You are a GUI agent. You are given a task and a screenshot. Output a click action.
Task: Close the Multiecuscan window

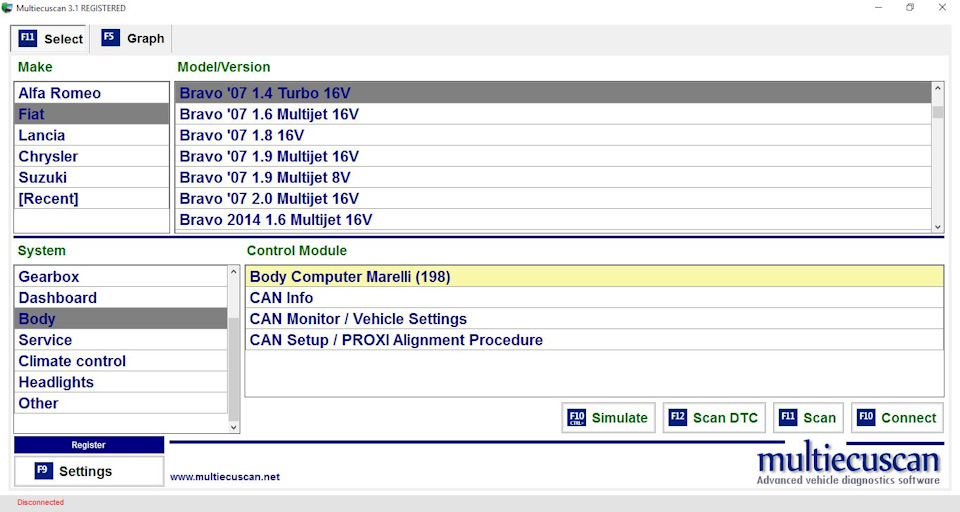[942, 8]
